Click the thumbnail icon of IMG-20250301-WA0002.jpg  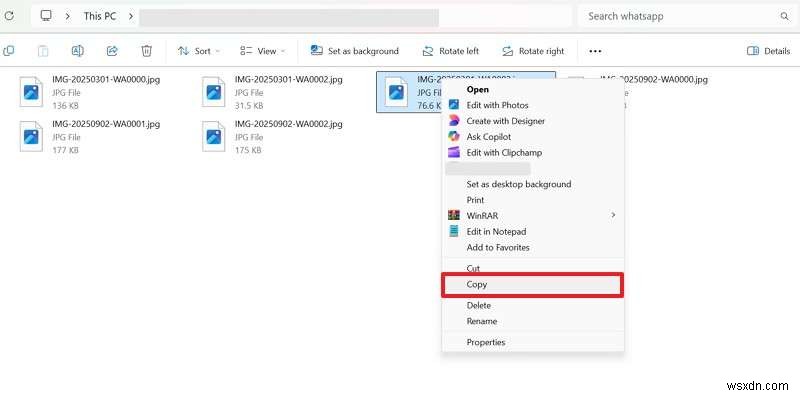point(213,92)
